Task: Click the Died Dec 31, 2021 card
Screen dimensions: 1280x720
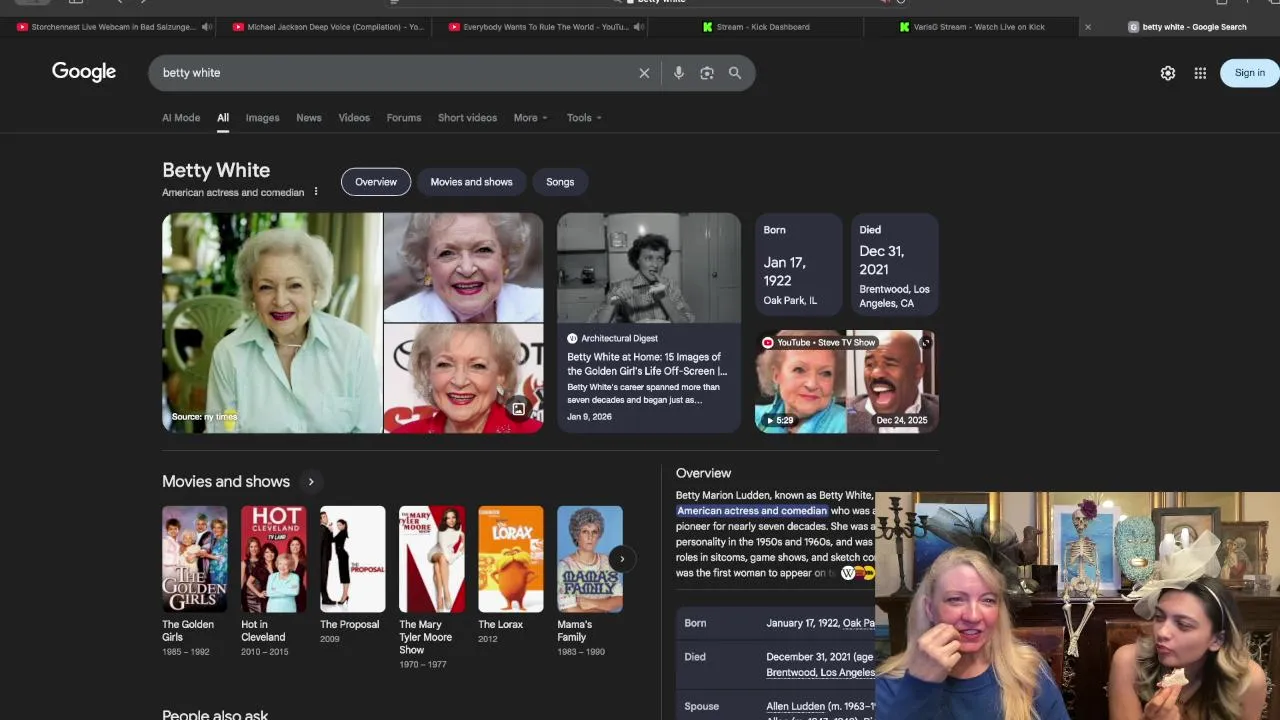Action: 894,265
